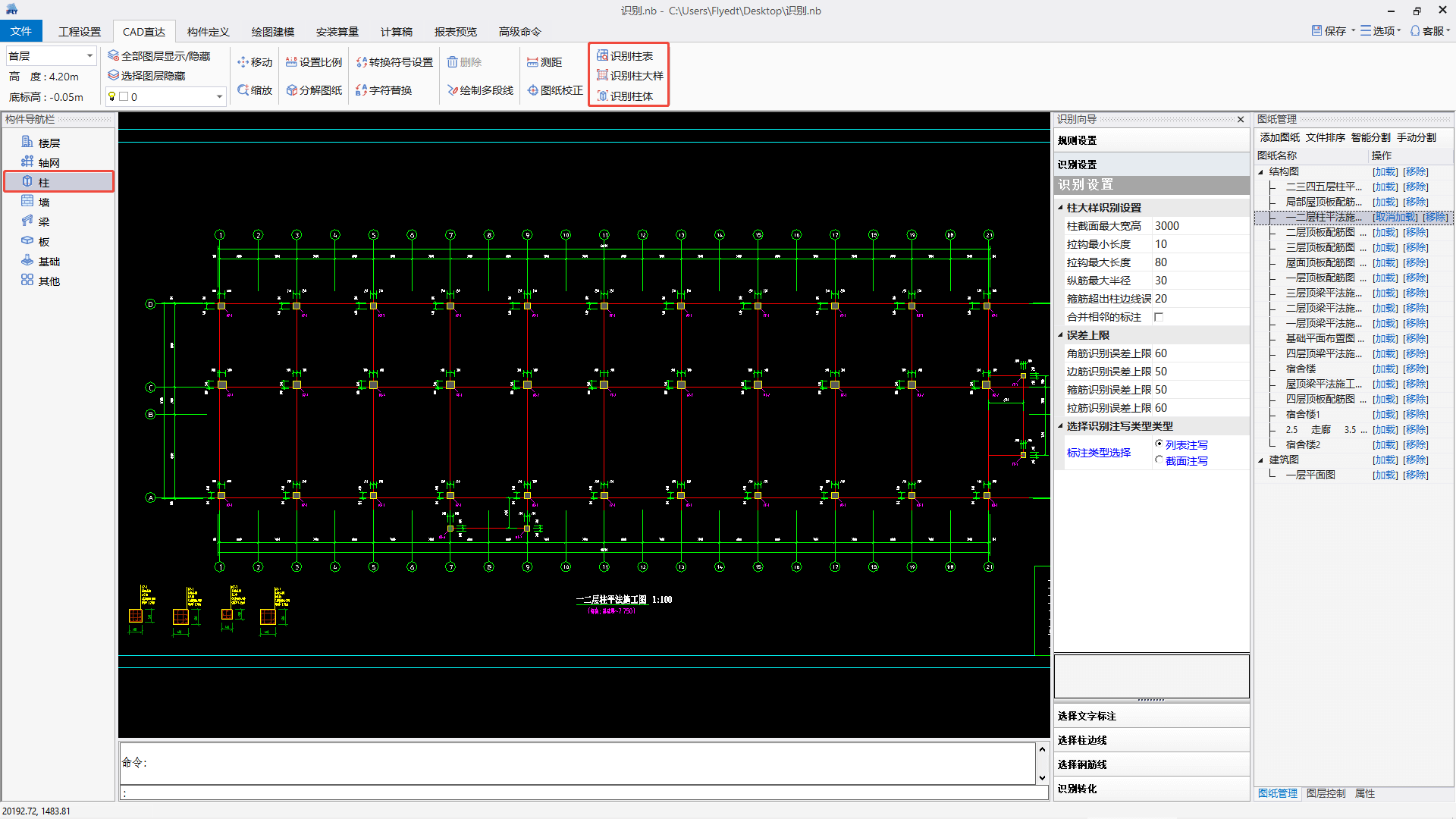Click 智能分割 button
The height and width of the screenshot is (819, 1456).
point(1371,137)
